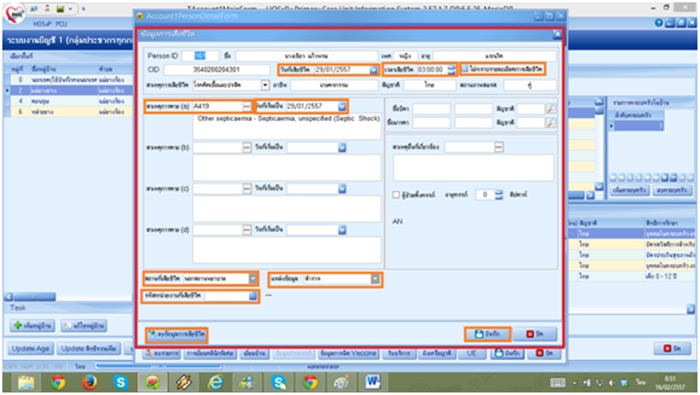Screen dimensions: 700x395
Task: Click the red X close button in the death form
Action: (x=535, y=334)
